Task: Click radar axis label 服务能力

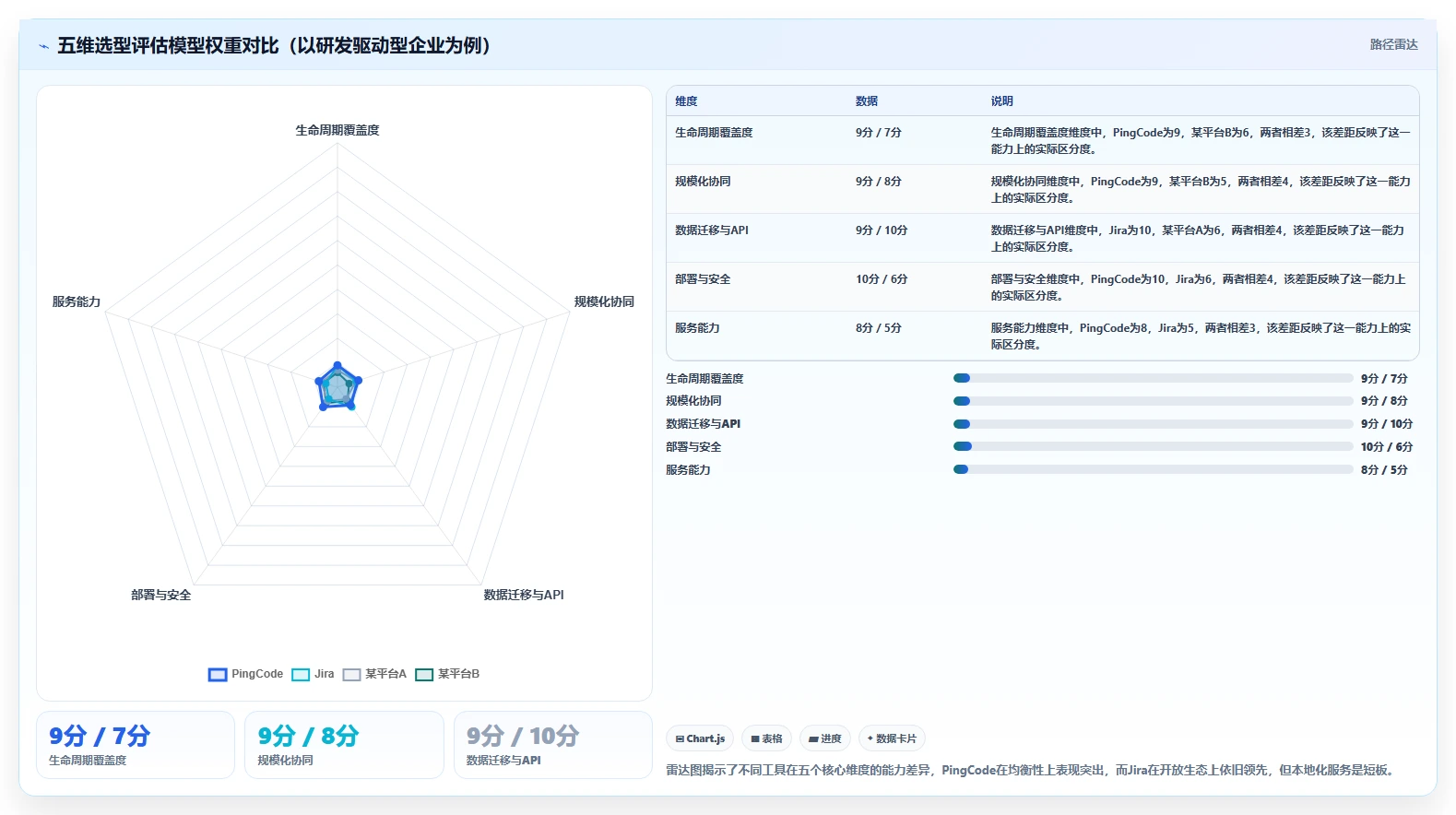Action: pyautogui.click(x=77, y=302)
